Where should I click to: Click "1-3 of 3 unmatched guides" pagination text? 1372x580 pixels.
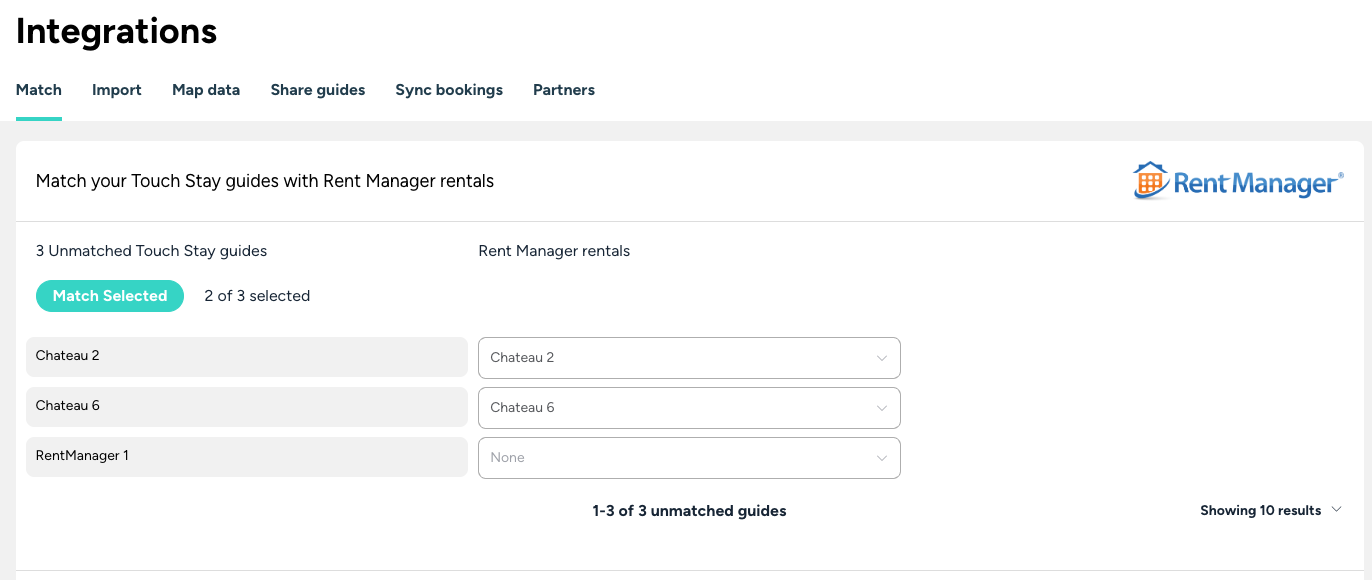click(689, 511)
